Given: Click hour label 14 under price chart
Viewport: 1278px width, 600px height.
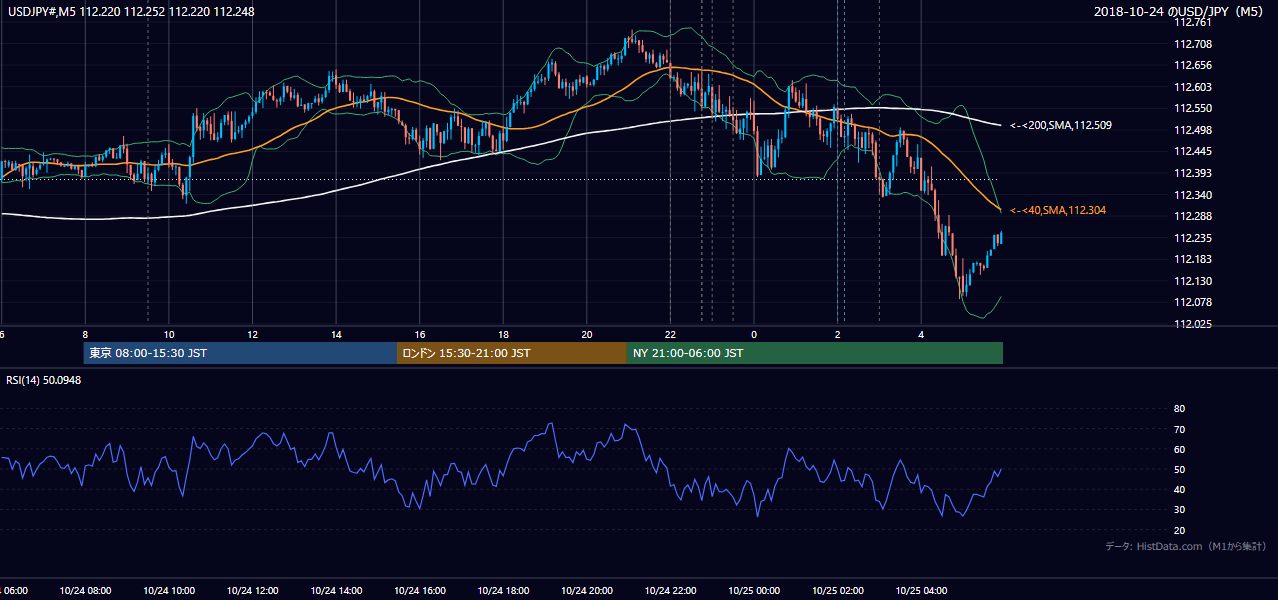Looking at the screenshot, I should [x=336, y=335].
